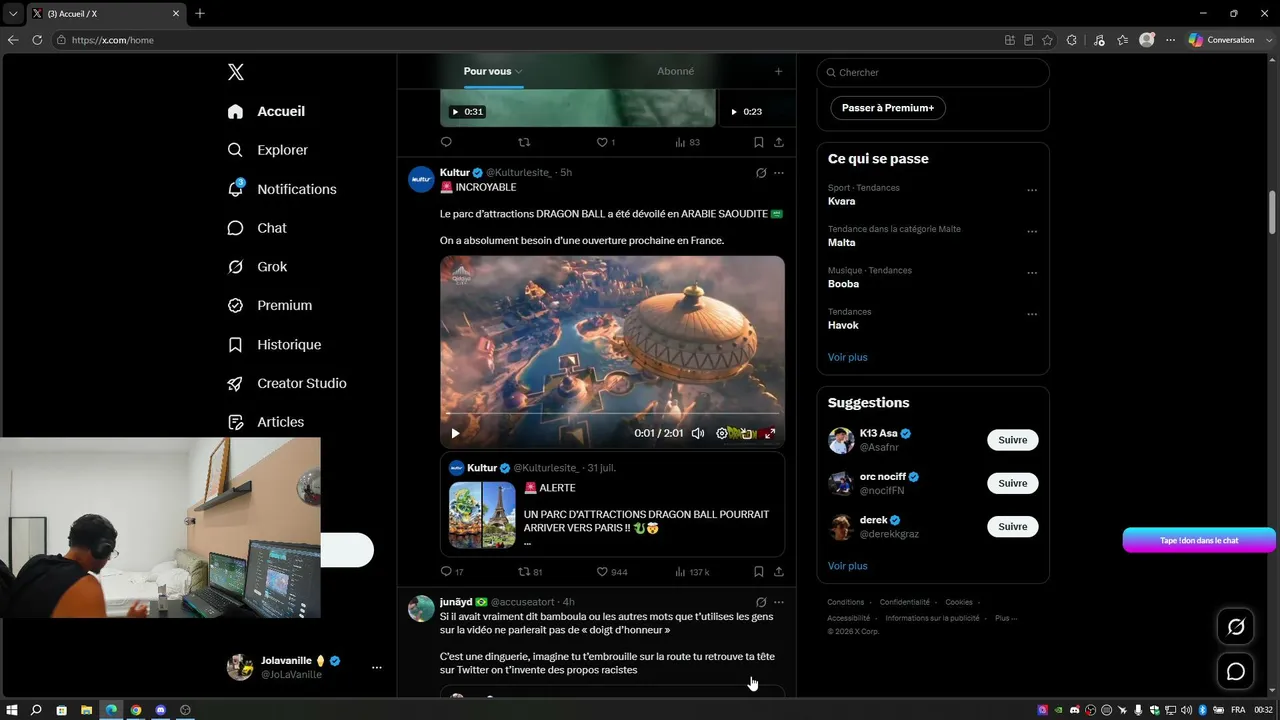Go to Accueil in the sidebar
This screenshot has height=720, width=1280.
[266, 111]
